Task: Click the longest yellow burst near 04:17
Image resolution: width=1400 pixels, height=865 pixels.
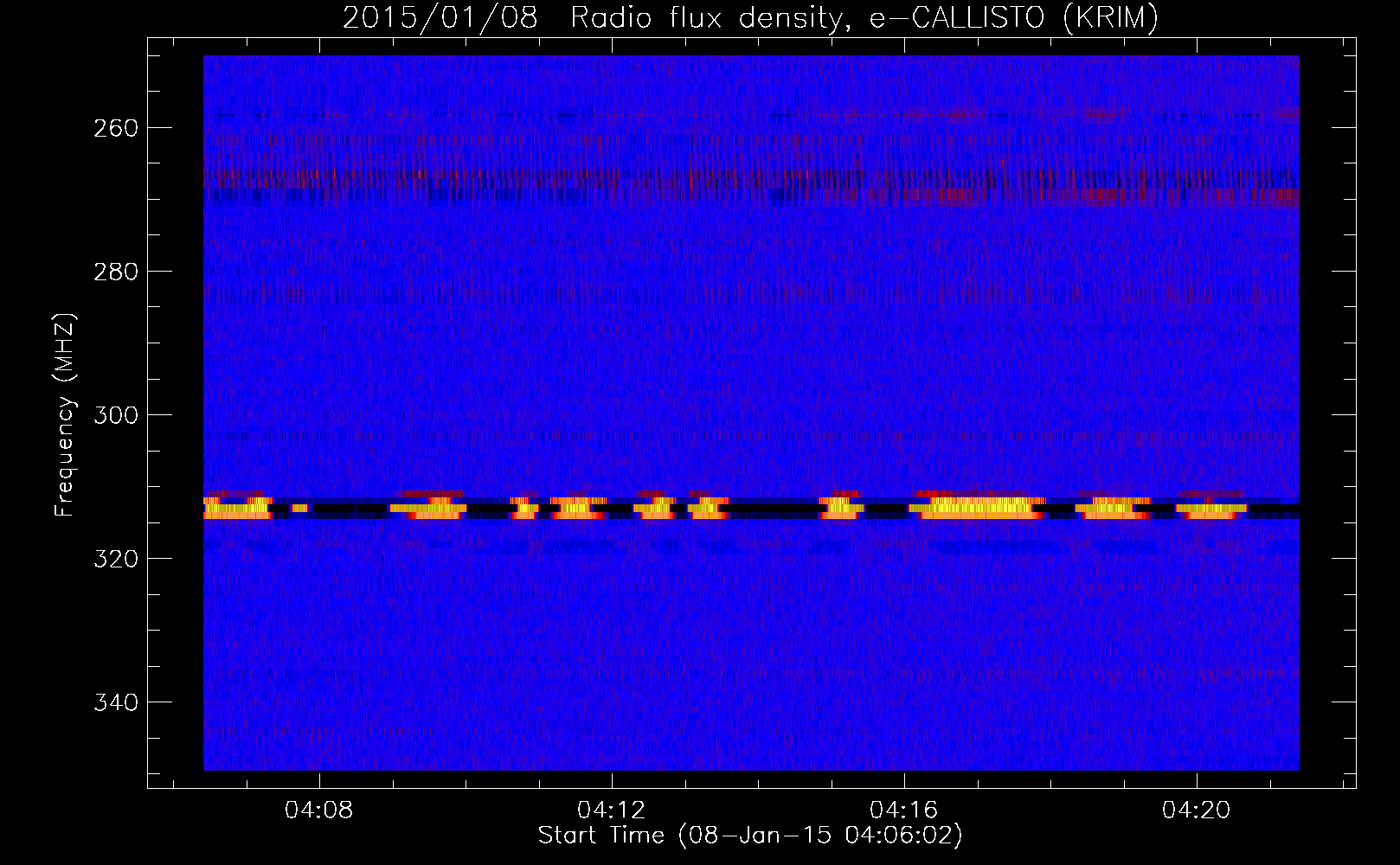Action: [979, 508]
